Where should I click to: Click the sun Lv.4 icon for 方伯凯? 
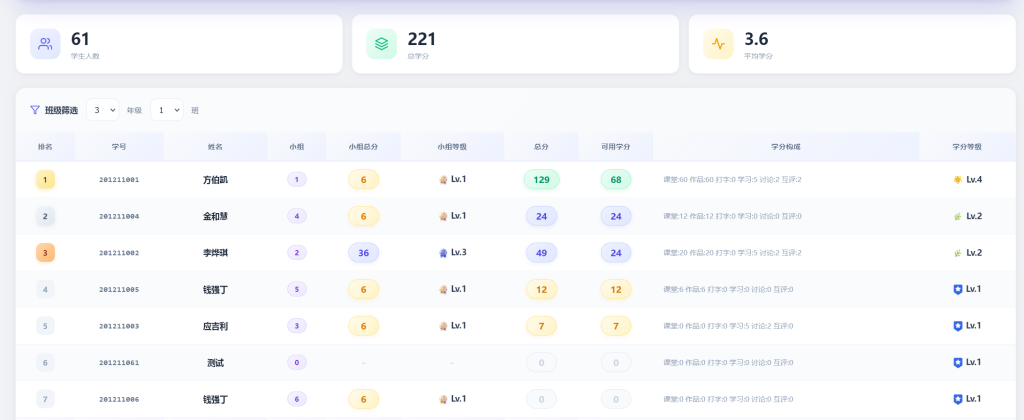[957, 179]
